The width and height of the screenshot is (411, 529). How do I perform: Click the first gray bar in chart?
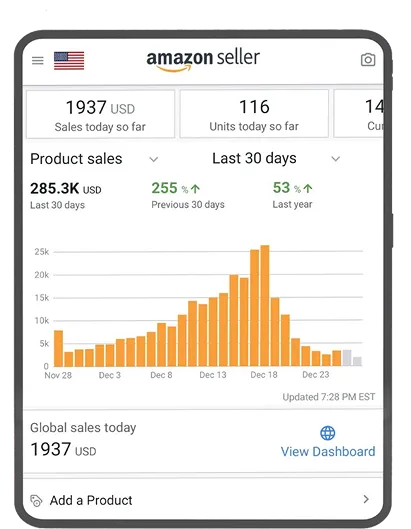(347, 358)
